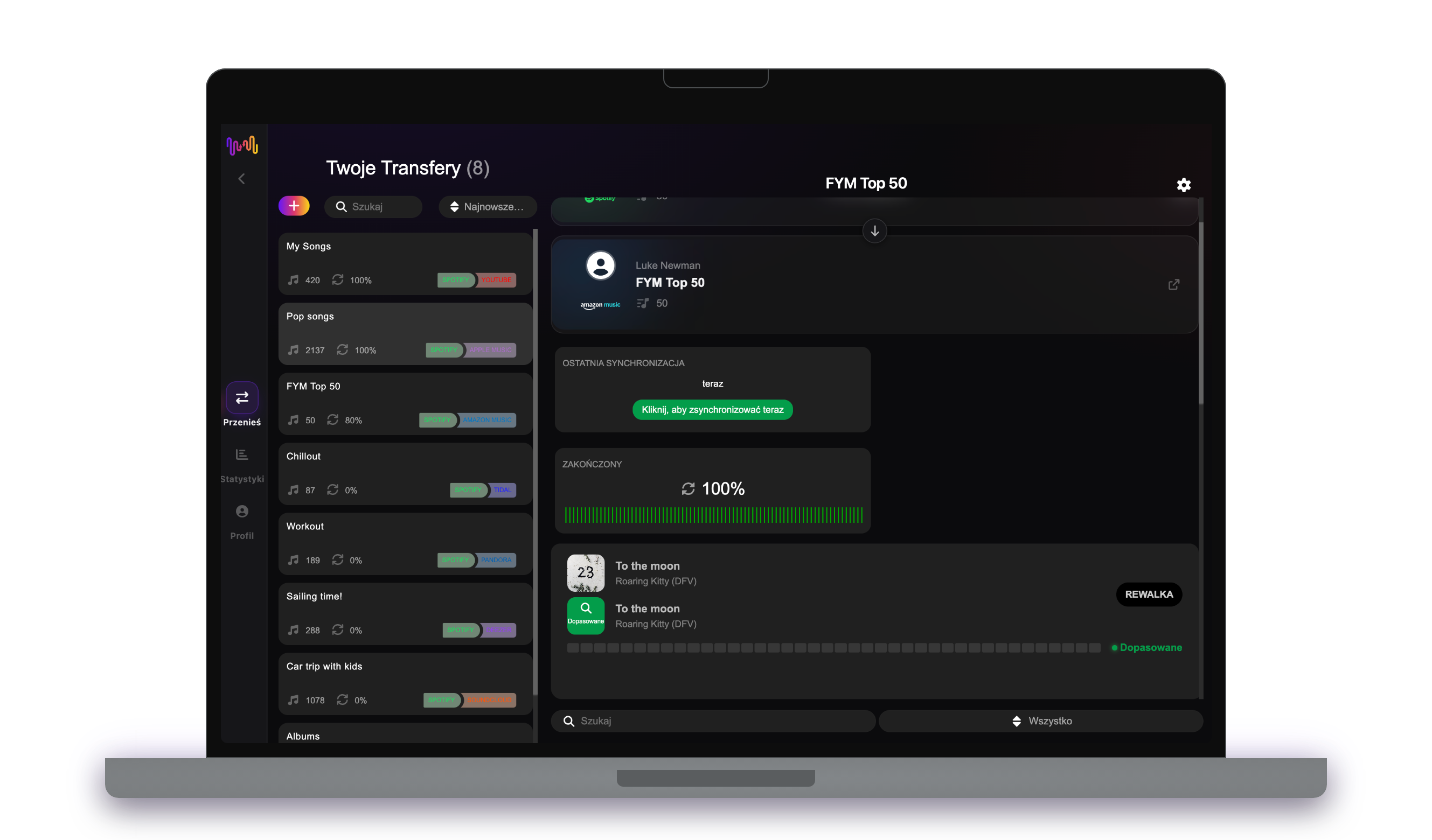
Task: Select the Chillout transfer item
Action: 405,474
